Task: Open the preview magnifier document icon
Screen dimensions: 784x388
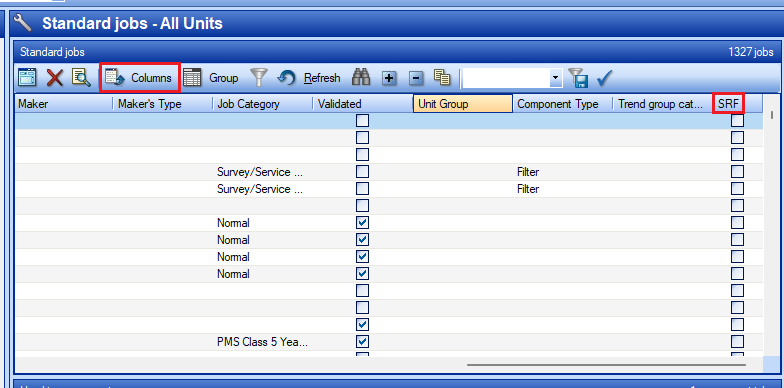Action: (80, 78)
